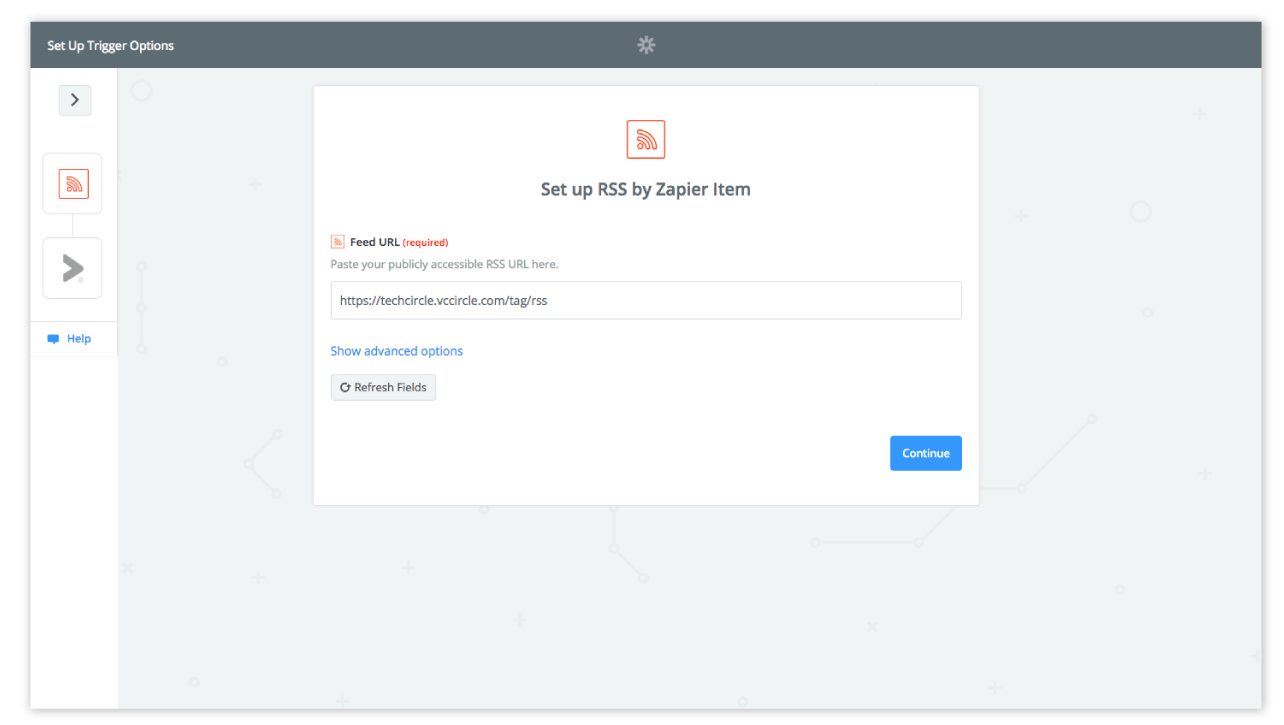Viewport: 1284px width, 725px height.
Task: Click the 'Set Up Trigger Options' header title
Action: tap(111, 46)
